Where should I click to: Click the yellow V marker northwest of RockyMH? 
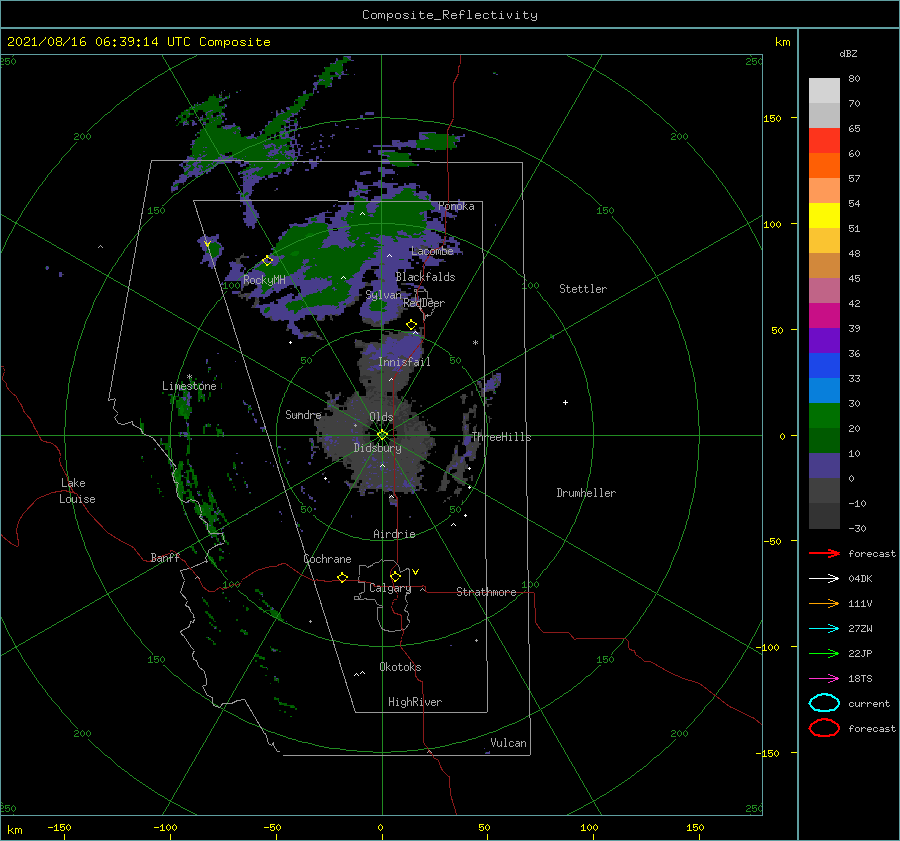207,245
